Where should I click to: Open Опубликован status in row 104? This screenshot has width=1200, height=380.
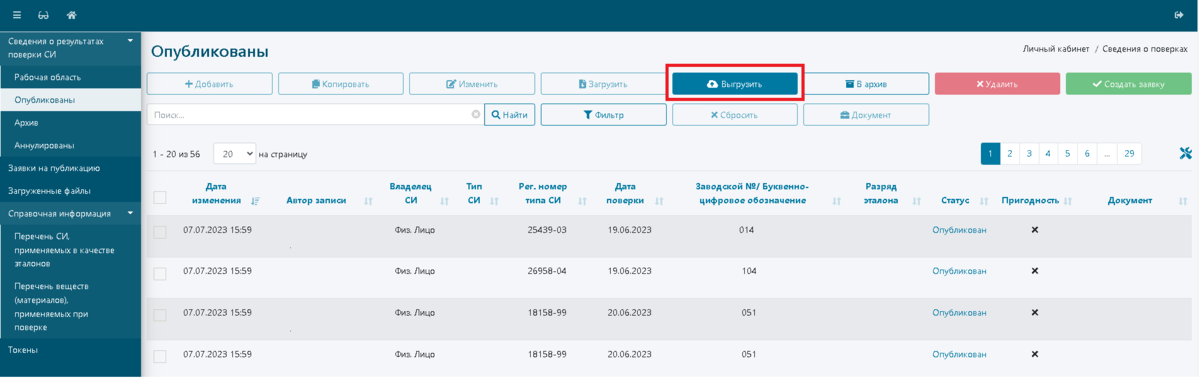click(959, 271)
